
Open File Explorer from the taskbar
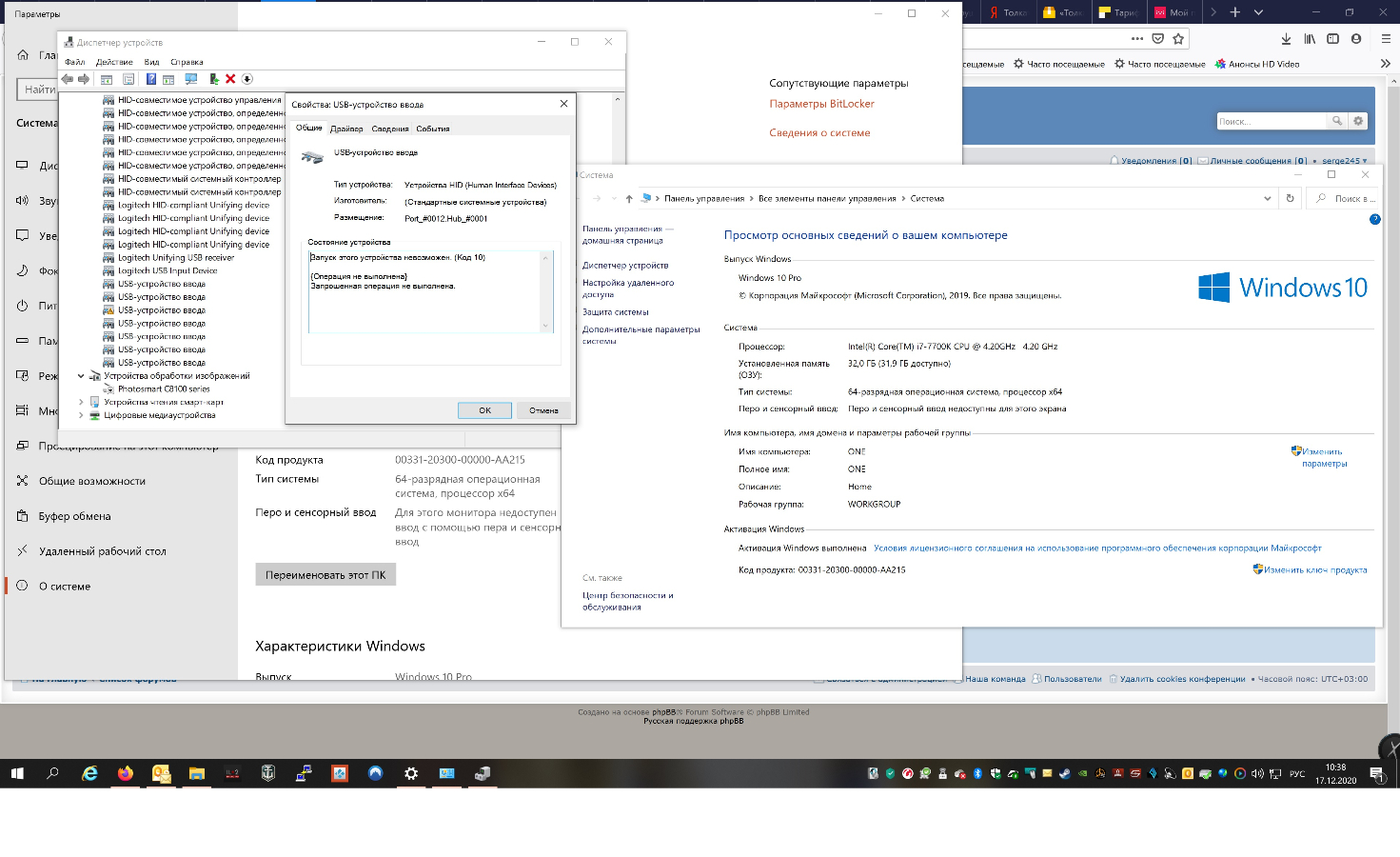tap(196, 773)
